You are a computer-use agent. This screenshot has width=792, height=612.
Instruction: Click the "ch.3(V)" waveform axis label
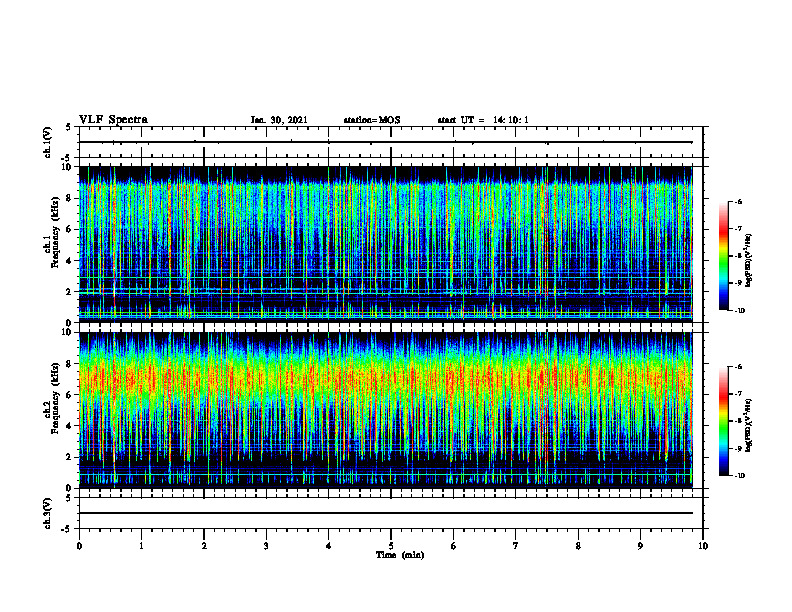(47, 513)
